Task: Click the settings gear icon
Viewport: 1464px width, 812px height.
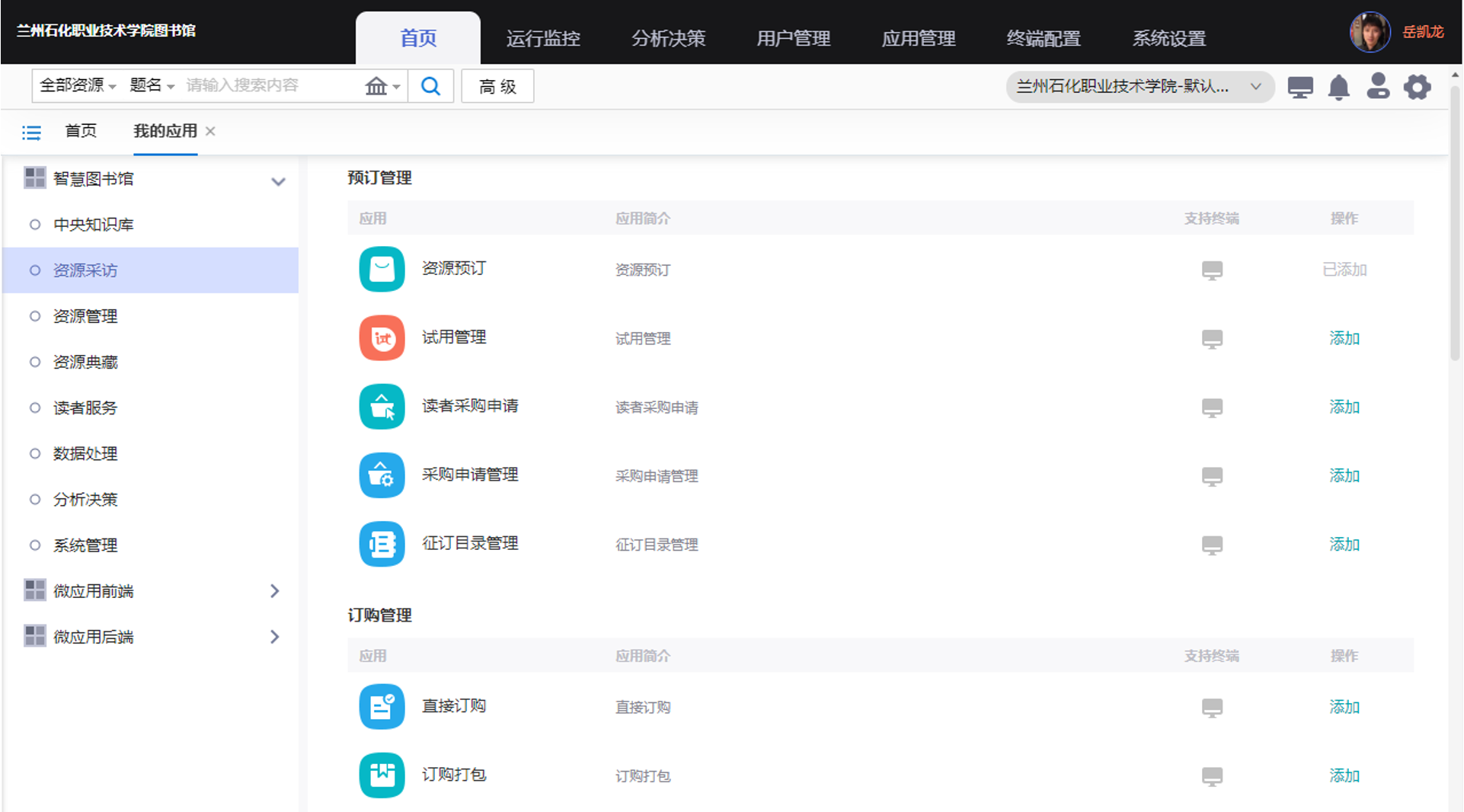Action: tap(1417, 88)
